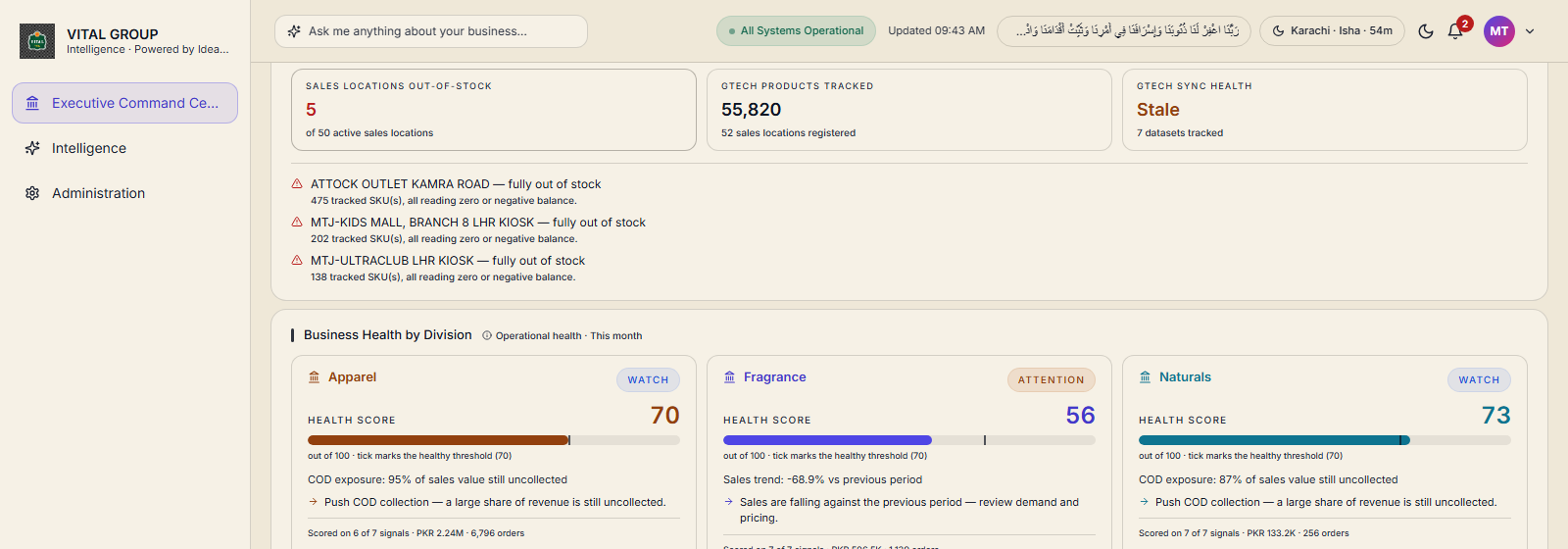Click the MTJ-Ultraclub LHR Kiosk warning icon
The image size is (1568, 549).
(297, 260)
